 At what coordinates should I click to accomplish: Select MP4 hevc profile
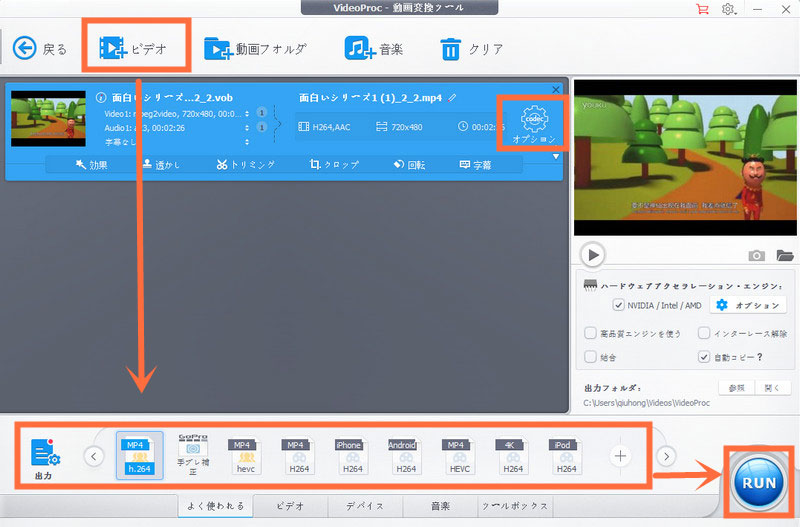pos(245,456)
